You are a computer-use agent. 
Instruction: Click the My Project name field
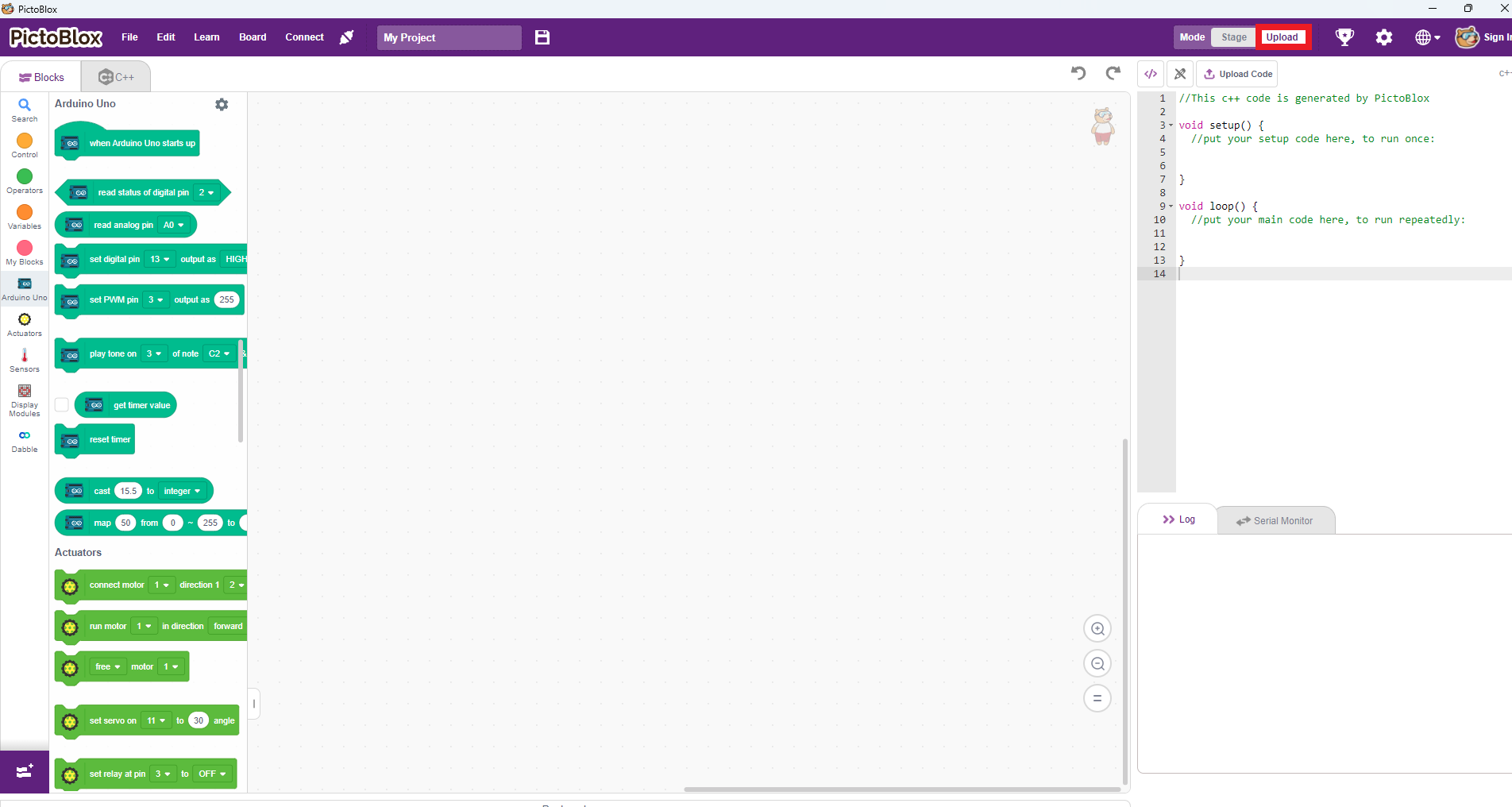(449, 37)
